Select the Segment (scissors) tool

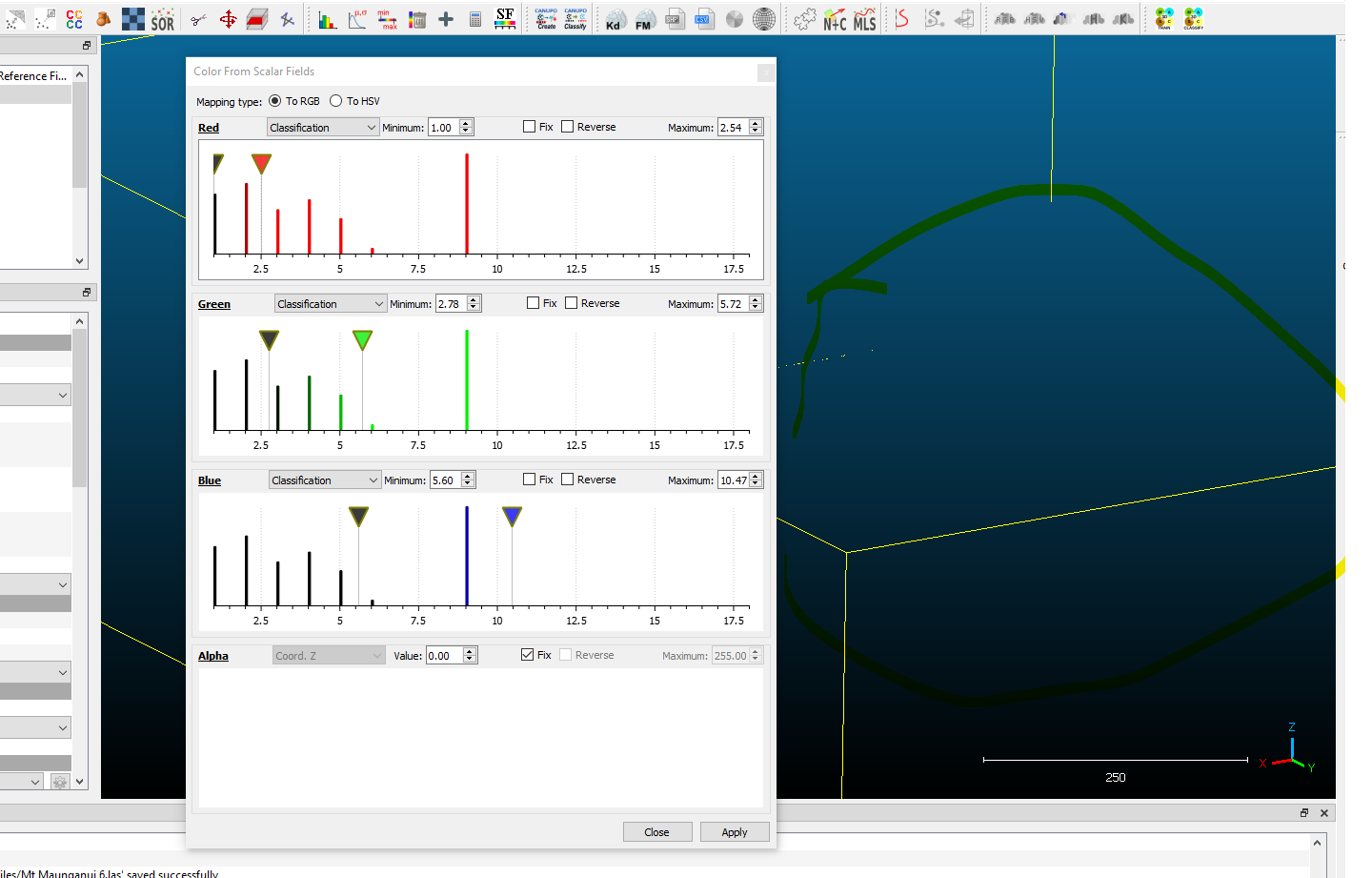197,18
